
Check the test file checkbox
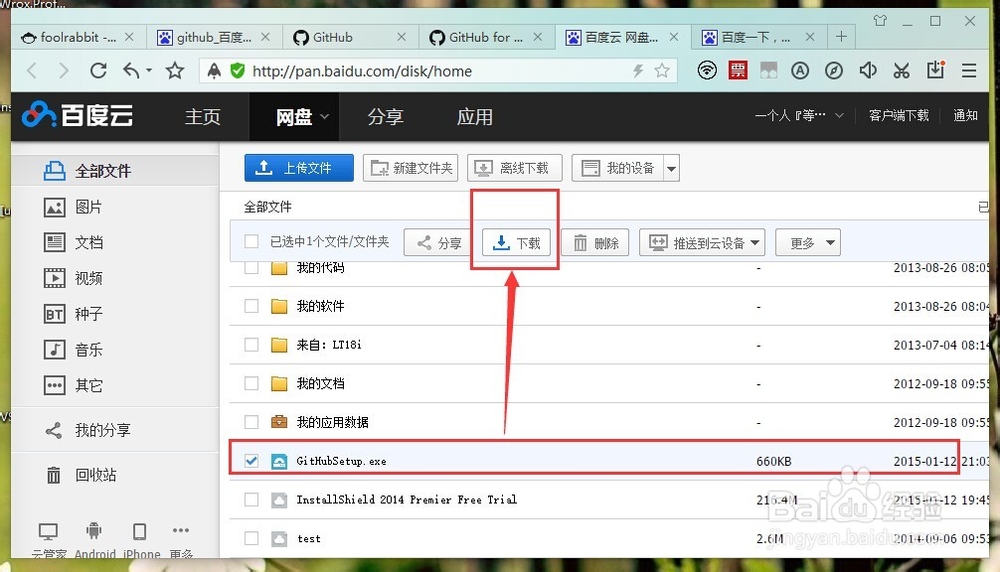tap(251, 538)
